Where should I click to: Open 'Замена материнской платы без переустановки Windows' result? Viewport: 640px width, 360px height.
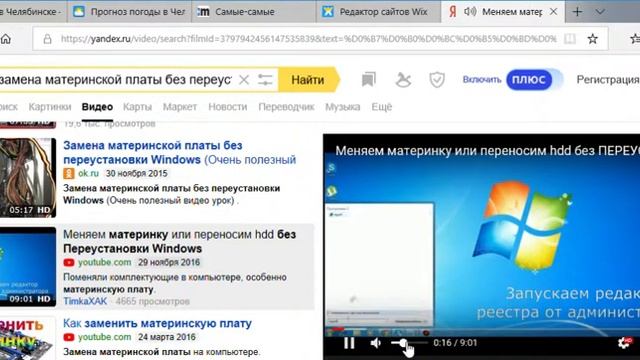180,152
